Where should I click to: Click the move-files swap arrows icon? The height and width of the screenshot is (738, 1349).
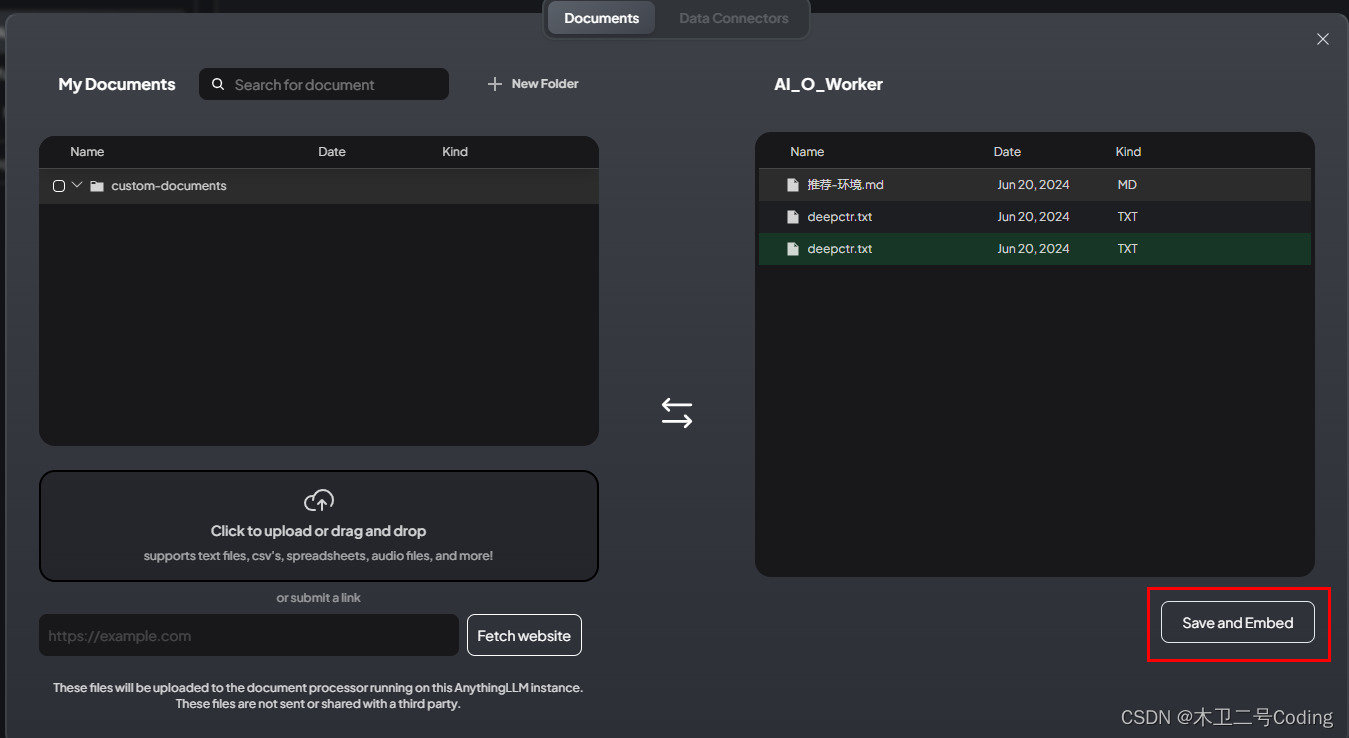click(x=677, y=413)
